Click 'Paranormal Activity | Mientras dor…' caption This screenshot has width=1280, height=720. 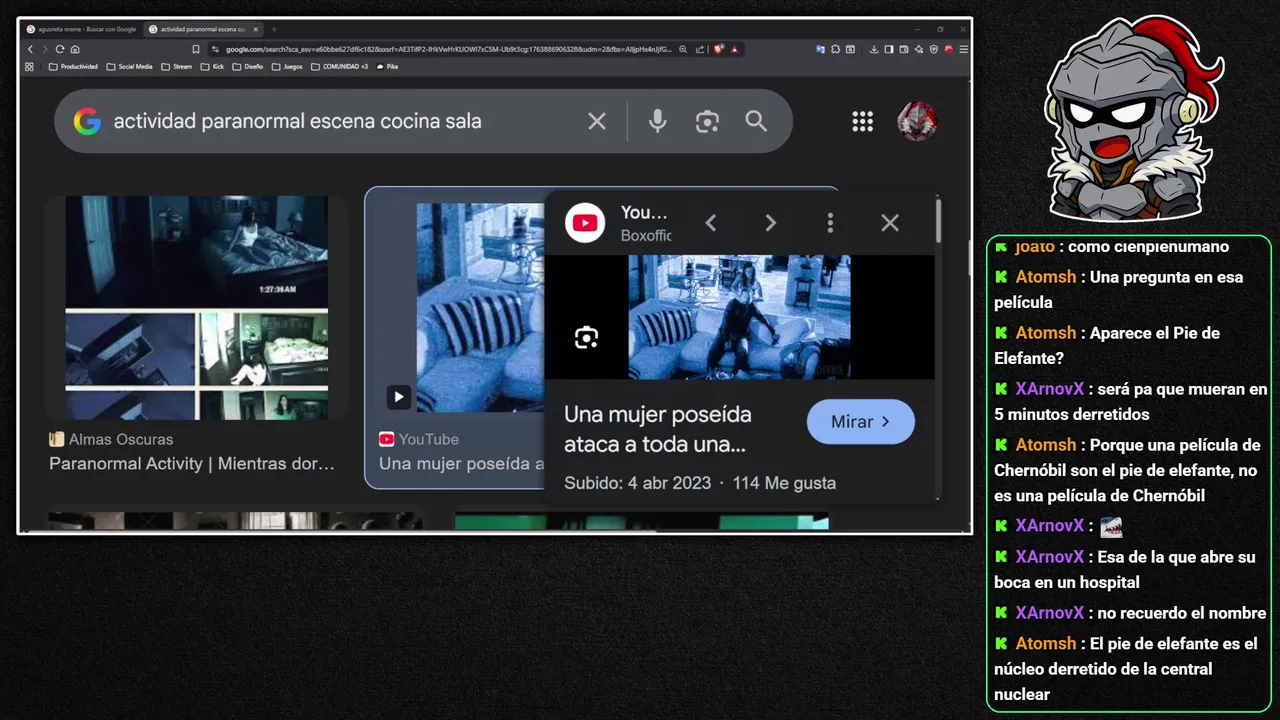coord(192,464)
